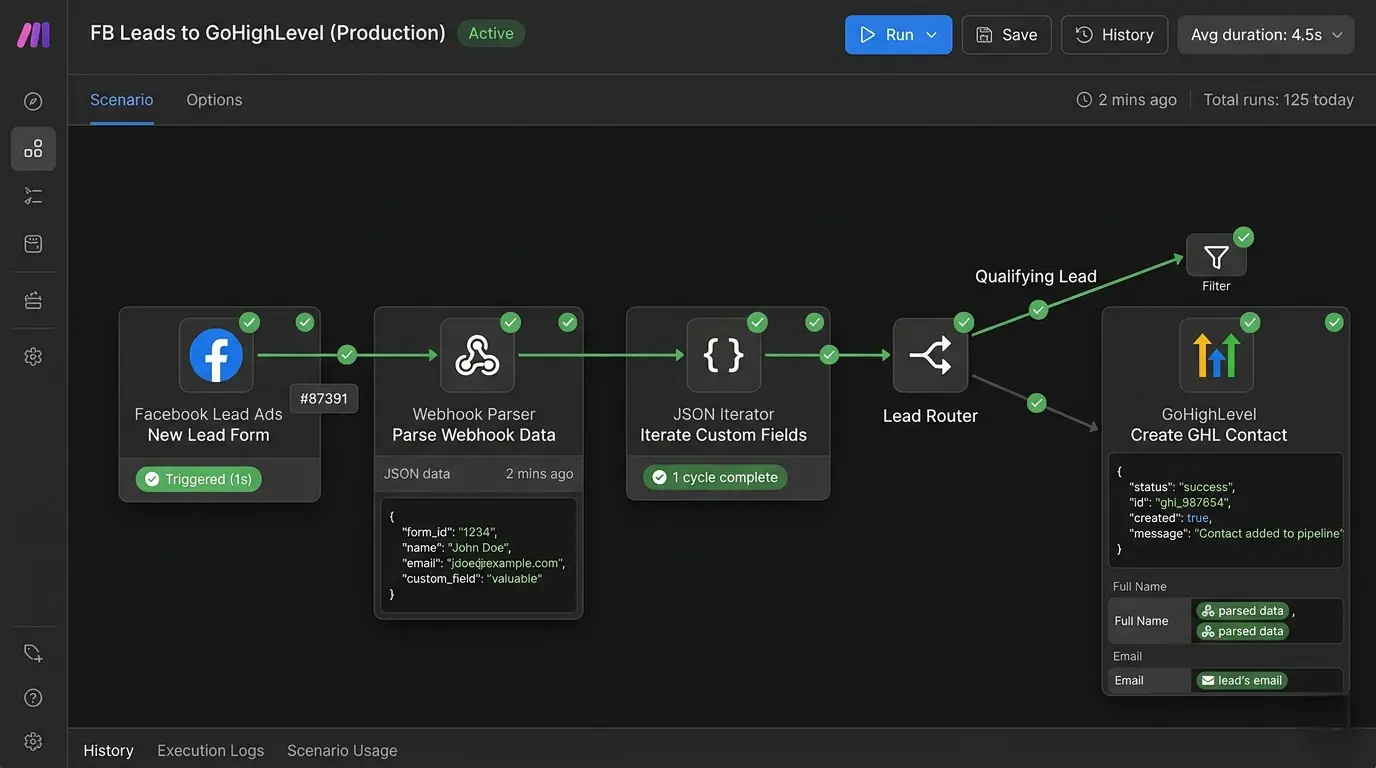Click the check on Facebook-to-Webhook connector
The height and width of the screenshot is (768, 1376).
tap(347, 354)
